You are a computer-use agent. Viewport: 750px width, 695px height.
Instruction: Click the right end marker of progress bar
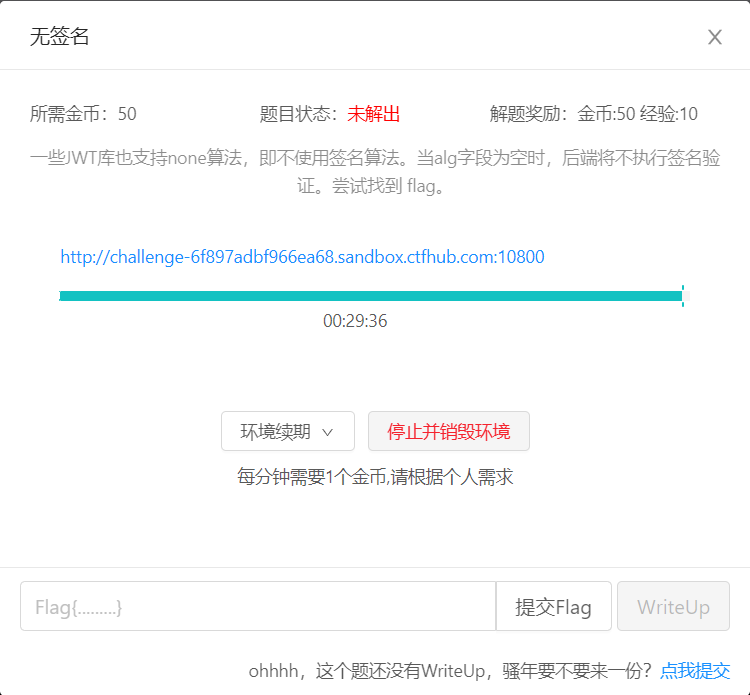tap(683, 296)
